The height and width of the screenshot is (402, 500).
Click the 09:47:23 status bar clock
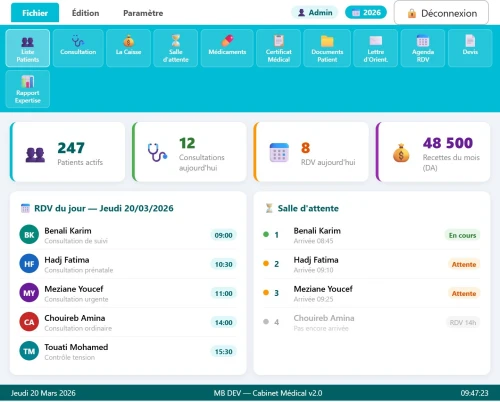click(x=474, y=393)
